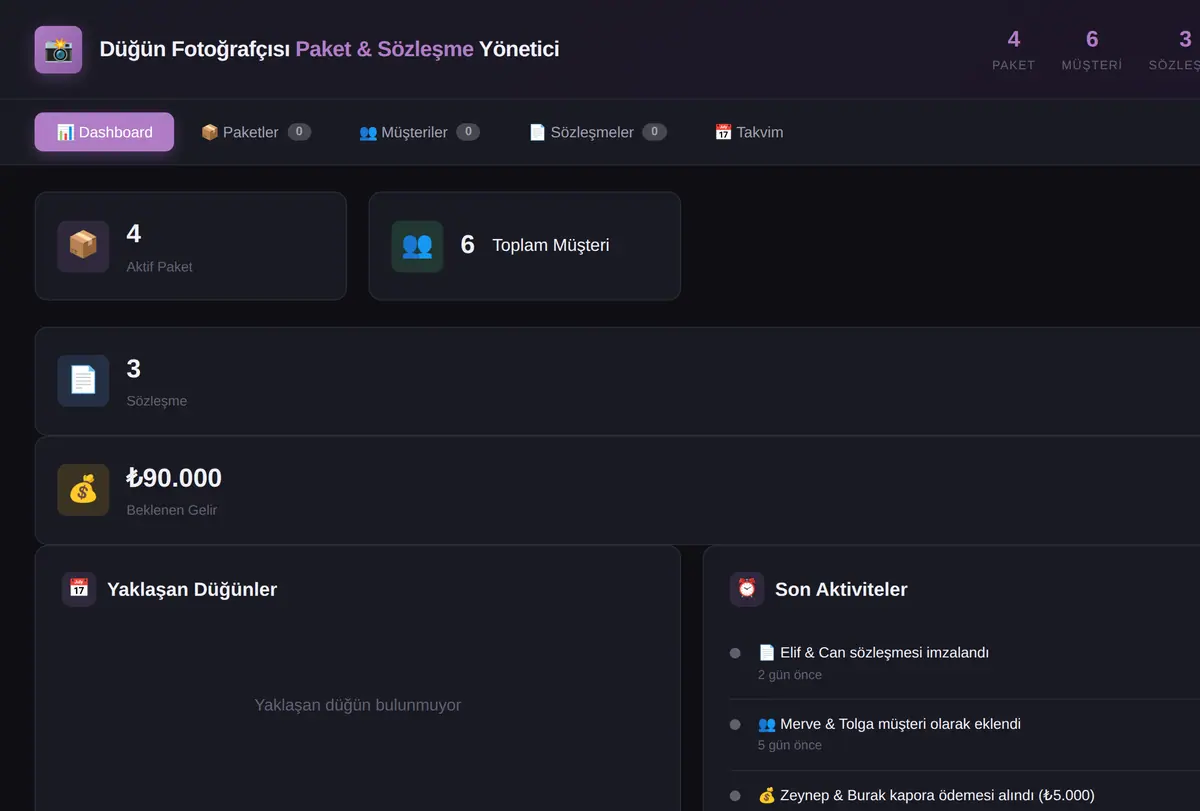Click the Müşteriler tab count badge
Viewport: 1200px width, 811px height.
pos(468,132)
